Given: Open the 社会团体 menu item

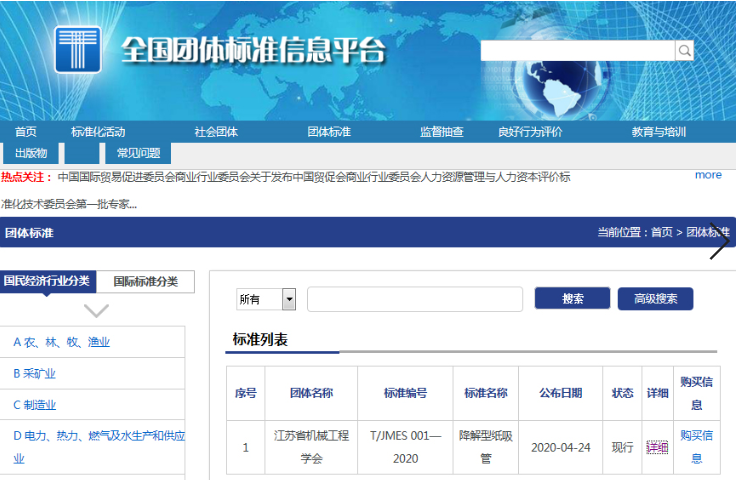Looking at the screenshot, I should coord(216,132).
